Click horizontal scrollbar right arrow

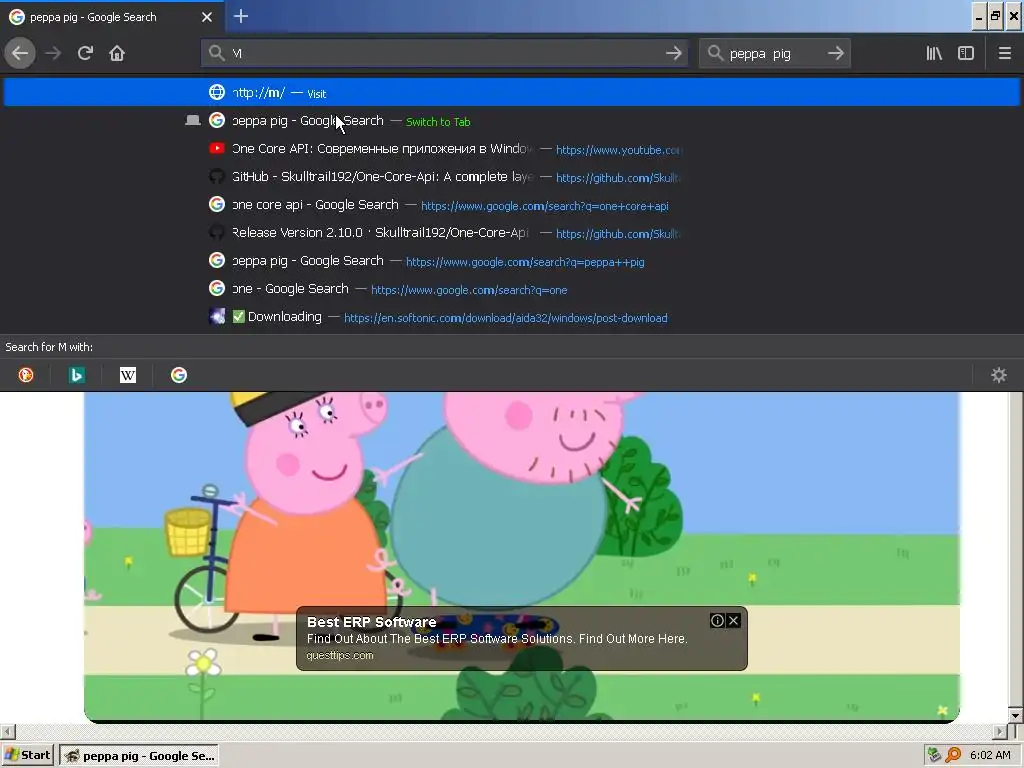point(1000,731)
